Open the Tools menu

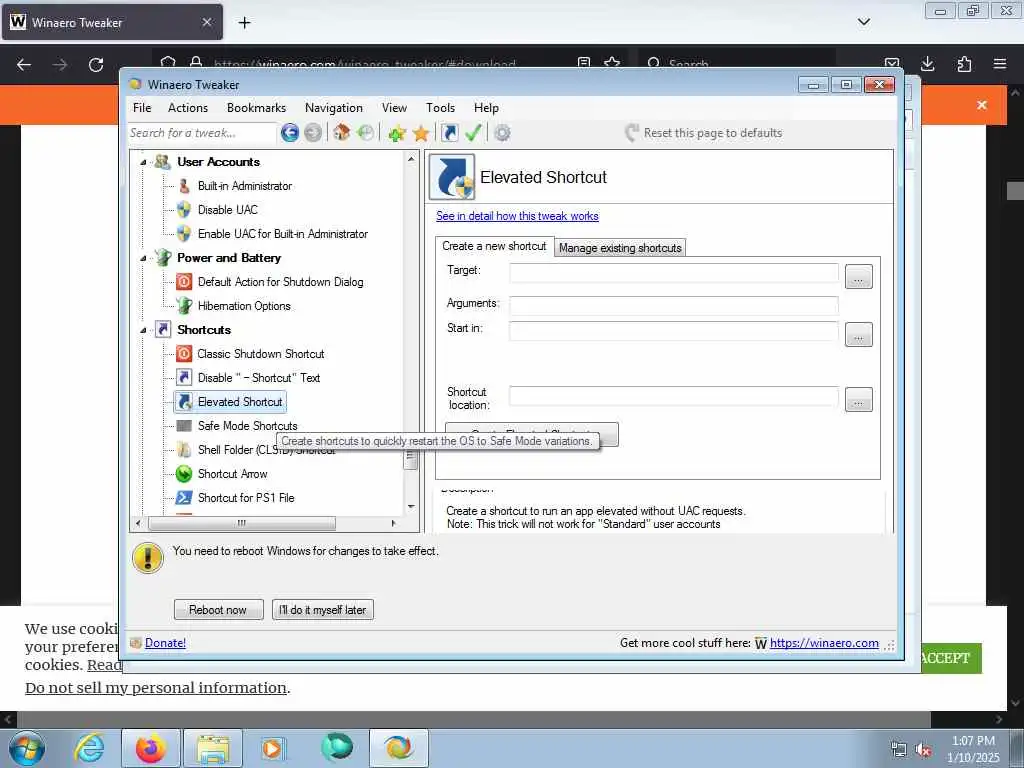tap(441, 108)
